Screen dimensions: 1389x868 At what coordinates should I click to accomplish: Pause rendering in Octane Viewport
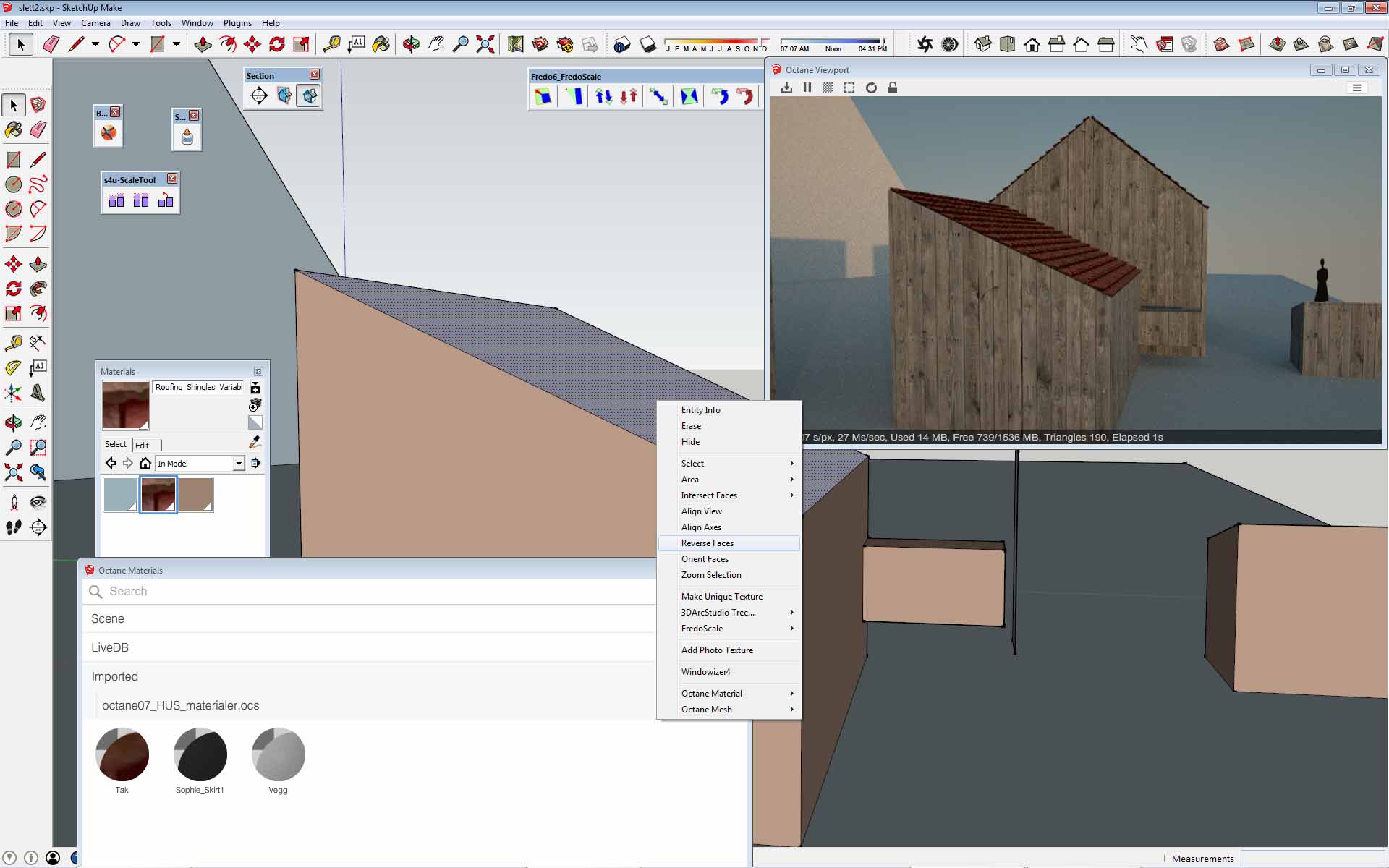807,88
